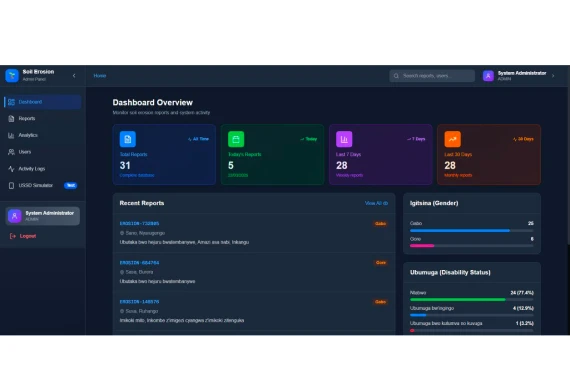
Task: Click the USSD Simulator phone icon
Action: coord(11,185)
